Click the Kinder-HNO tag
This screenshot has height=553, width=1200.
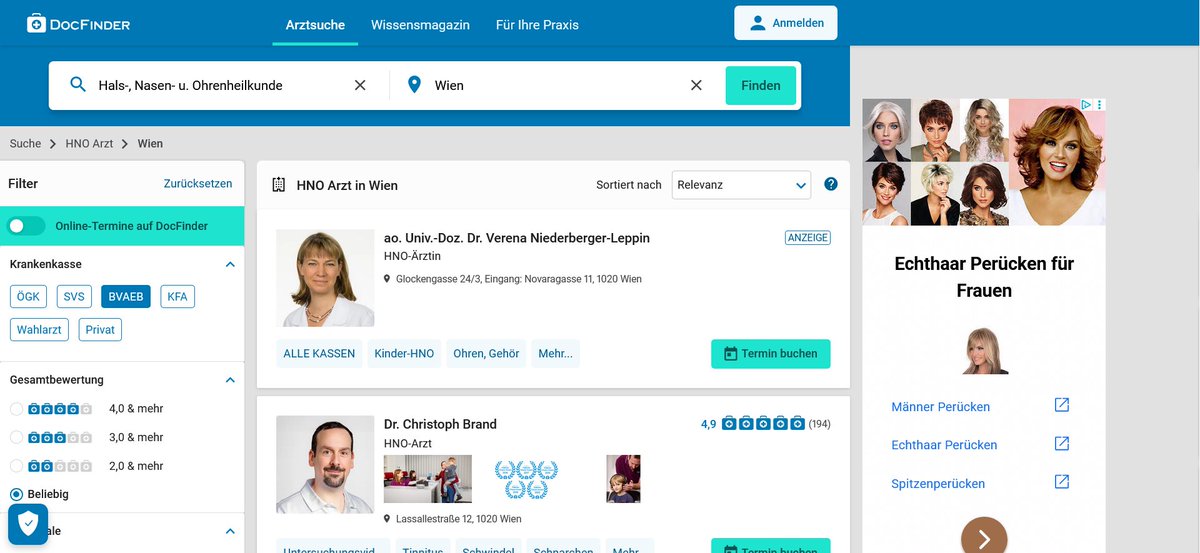[x=404, y=353]
